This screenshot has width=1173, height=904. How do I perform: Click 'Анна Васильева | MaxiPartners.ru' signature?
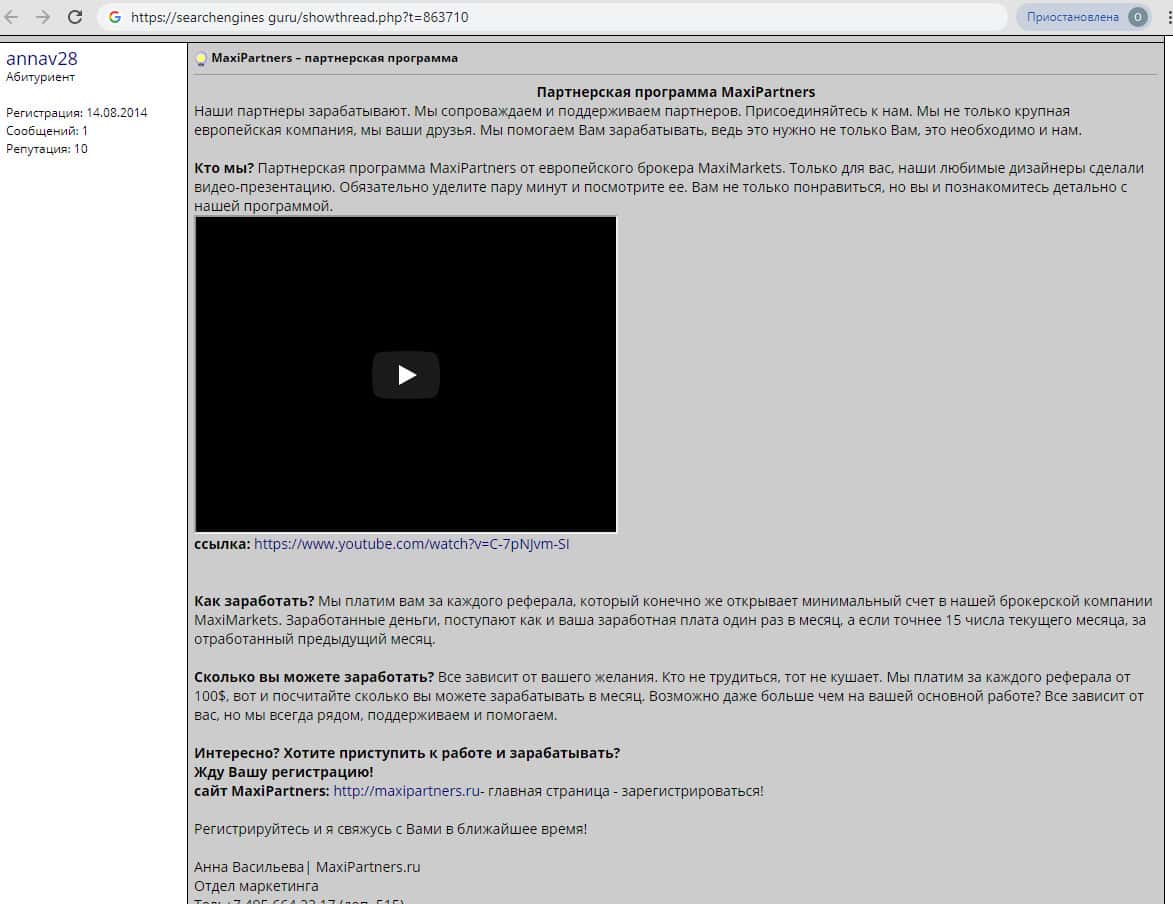[307, 867]
